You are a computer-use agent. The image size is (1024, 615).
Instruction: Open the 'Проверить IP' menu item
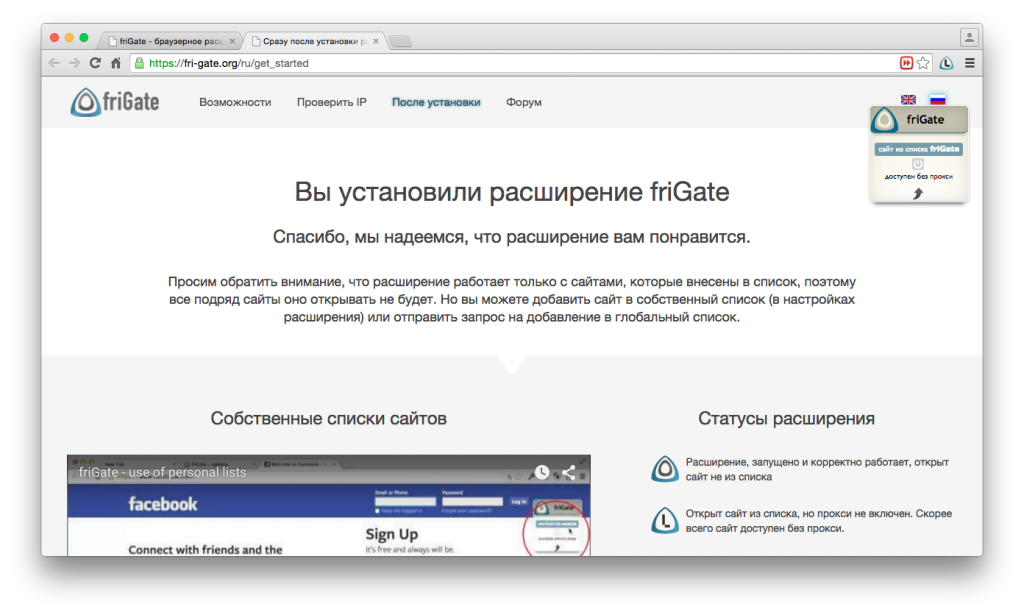[332, 102]
